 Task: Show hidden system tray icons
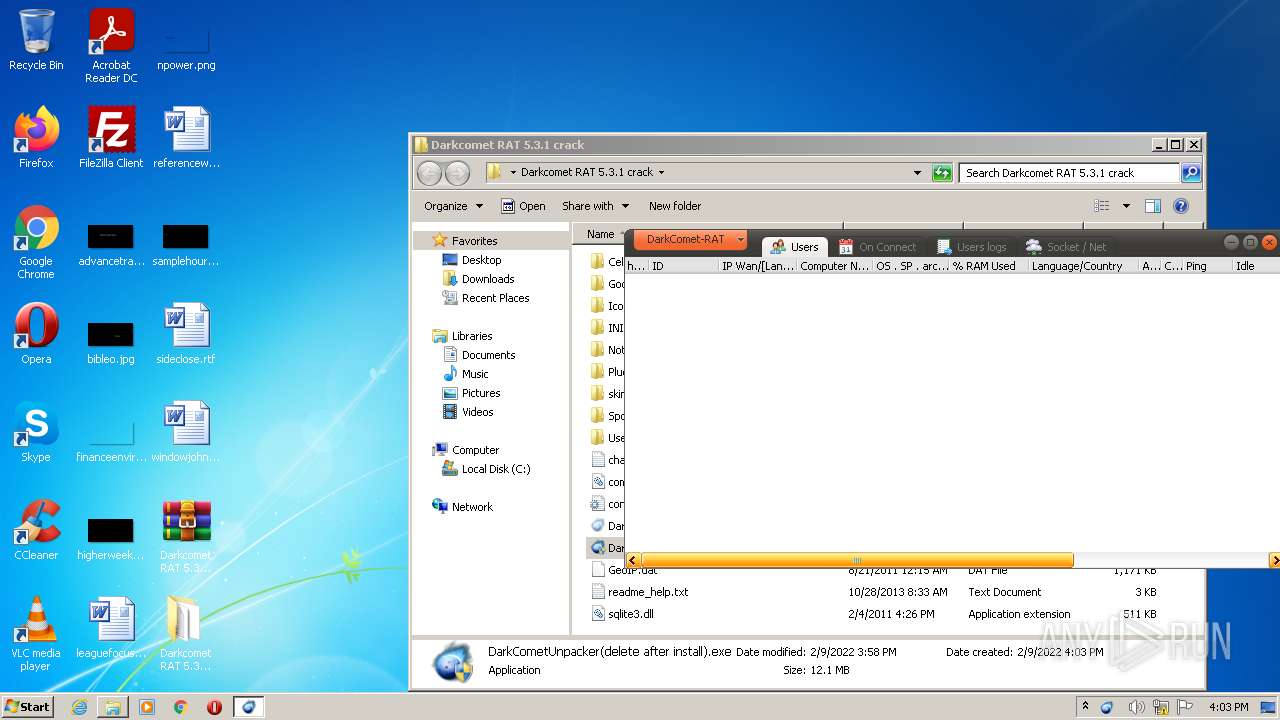(x=1085, y=707)
